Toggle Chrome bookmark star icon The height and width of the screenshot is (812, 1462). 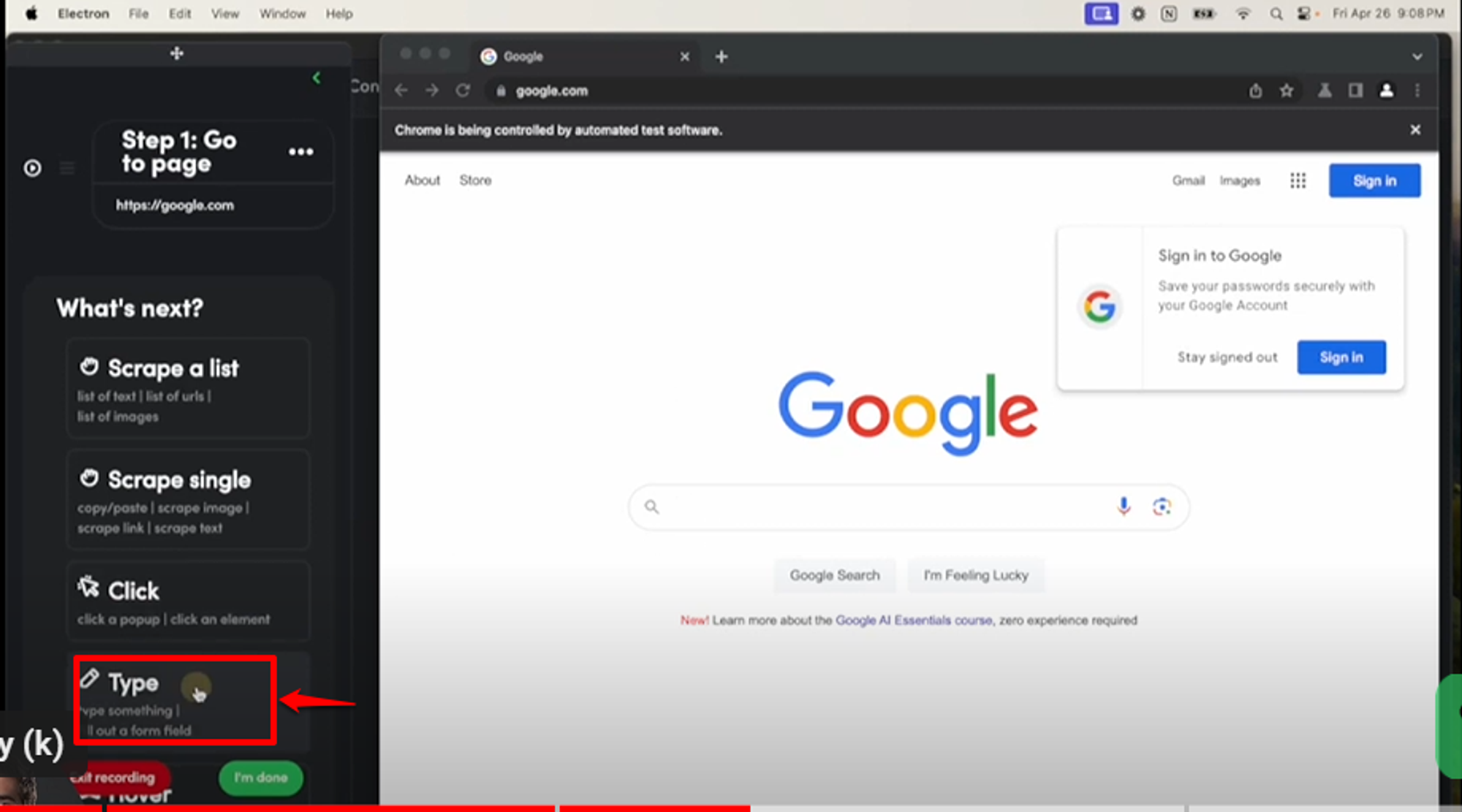pyautogui.click(x=1287, y=91)
